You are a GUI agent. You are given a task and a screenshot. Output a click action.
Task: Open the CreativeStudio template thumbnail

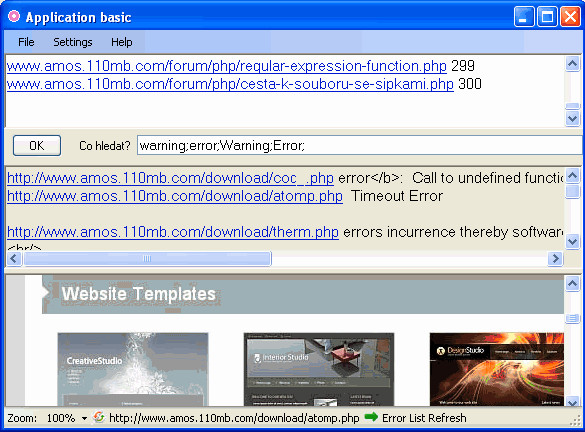(x=133, y=369)
